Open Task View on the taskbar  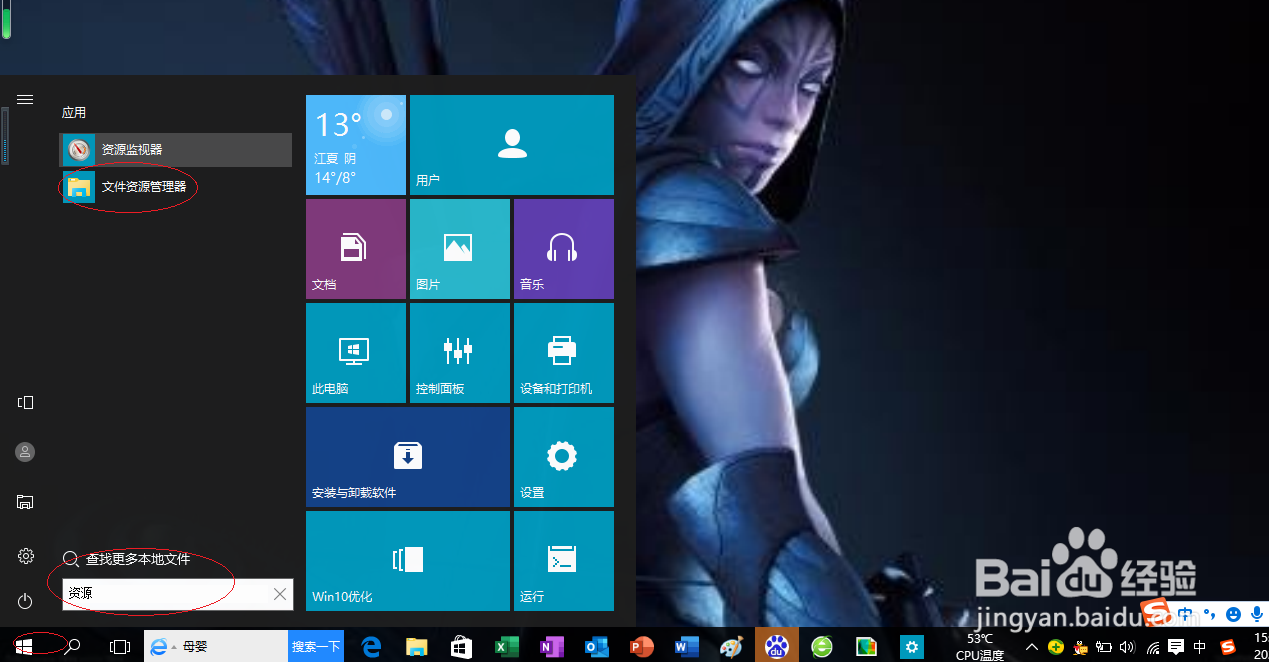tap(119, 647)
